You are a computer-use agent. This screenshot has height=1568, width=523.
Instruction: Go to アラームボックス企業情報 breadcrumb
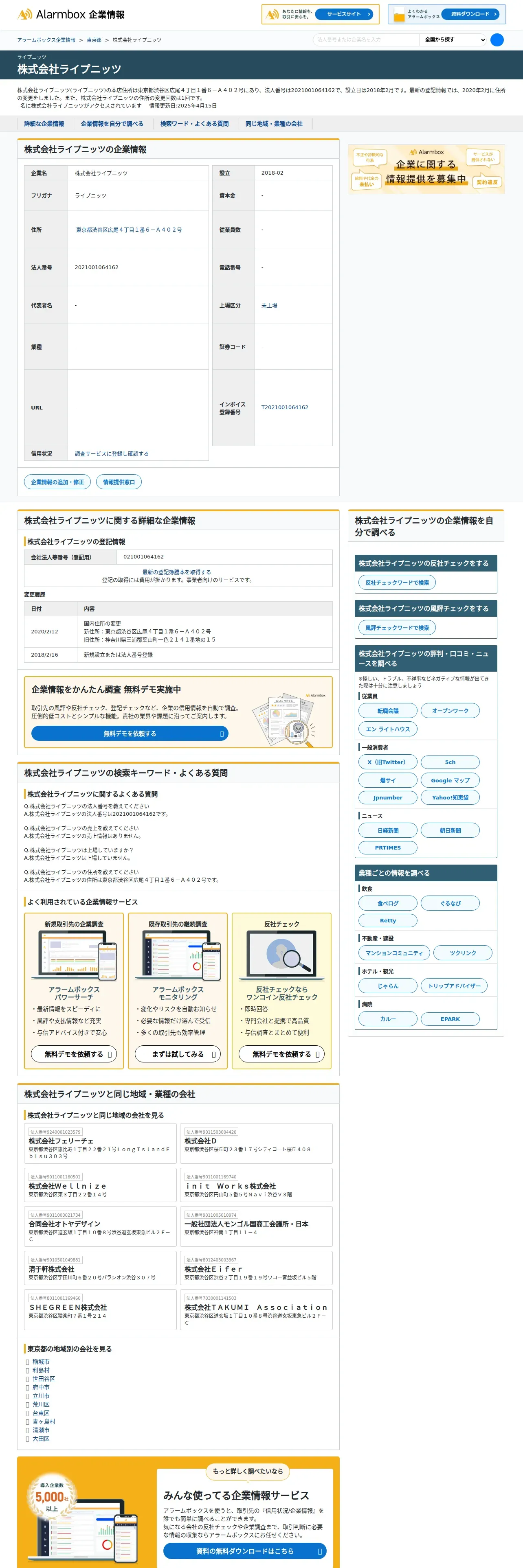[x=46, y=40]
